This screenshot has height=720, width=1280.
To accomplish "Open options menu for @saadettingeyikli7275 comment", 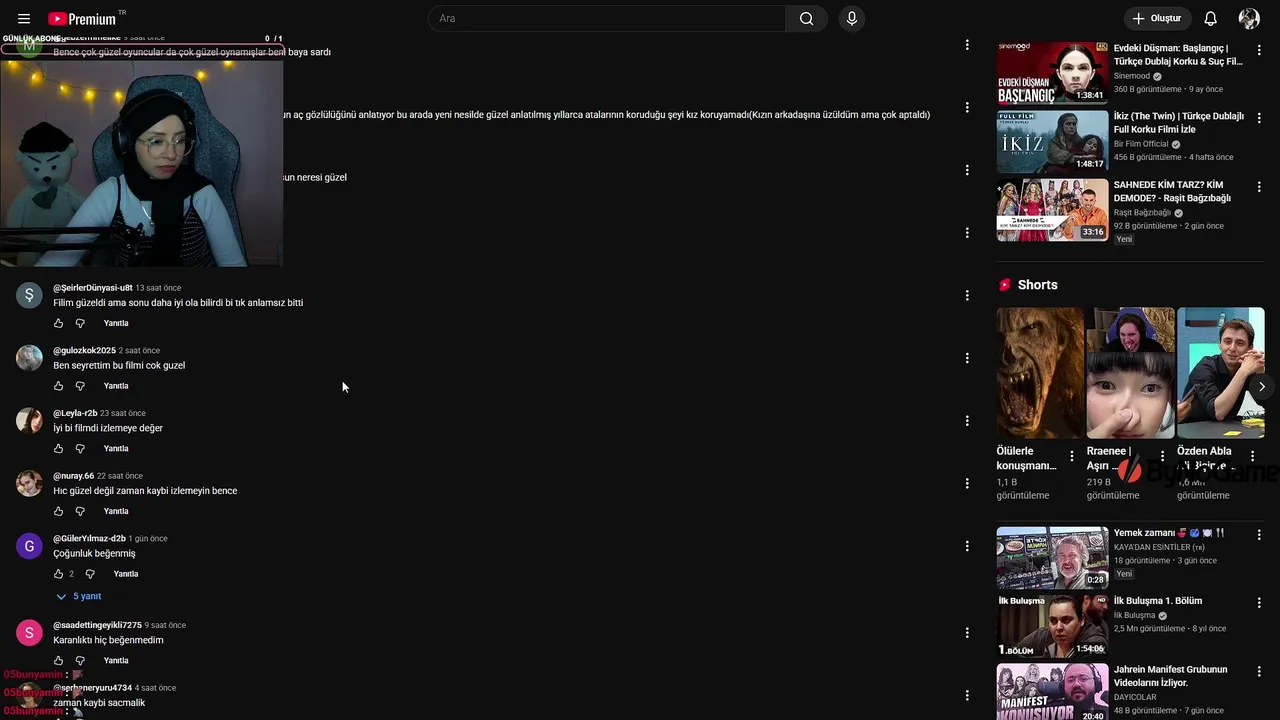I will point(966,633).
